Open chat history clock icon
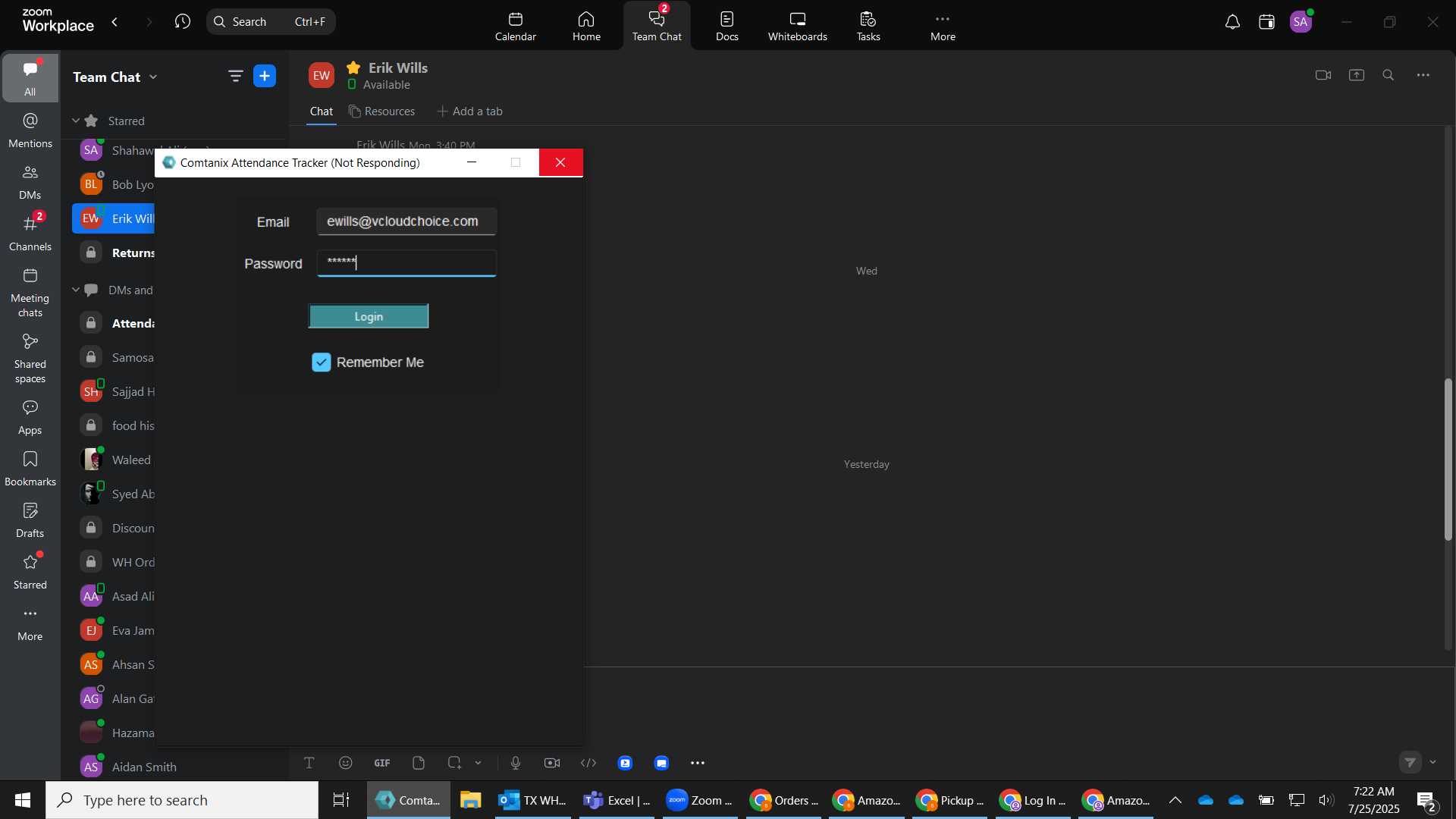This screenshot has height=819, width=1456. coord(183,21)
